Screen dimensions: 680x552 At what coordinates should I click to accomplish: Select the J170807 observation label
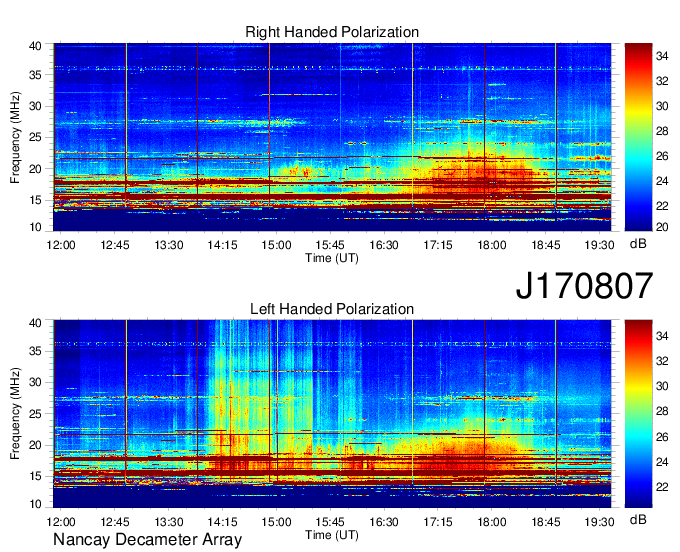tap(584, 286)
